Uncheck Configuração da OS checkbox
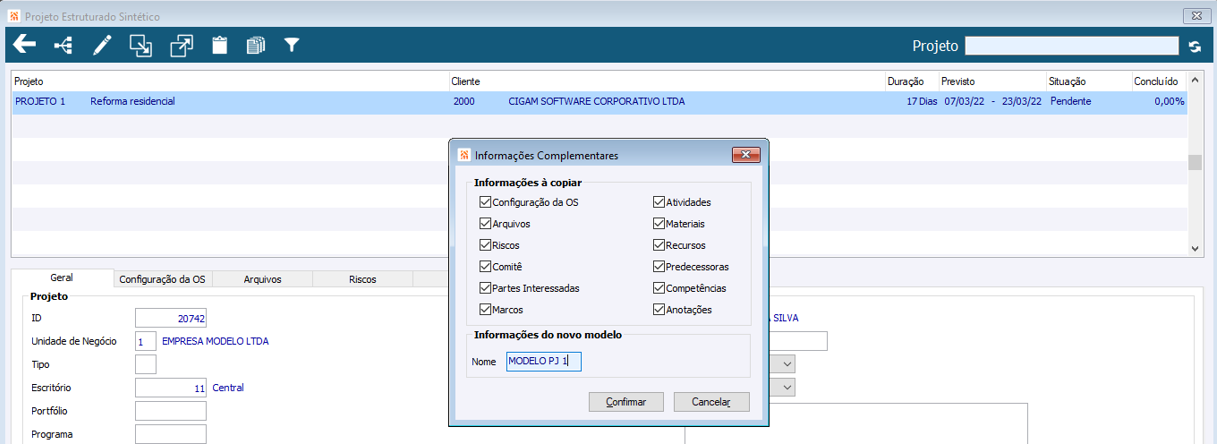This screenshot has width=1217, height=444. 485,202
